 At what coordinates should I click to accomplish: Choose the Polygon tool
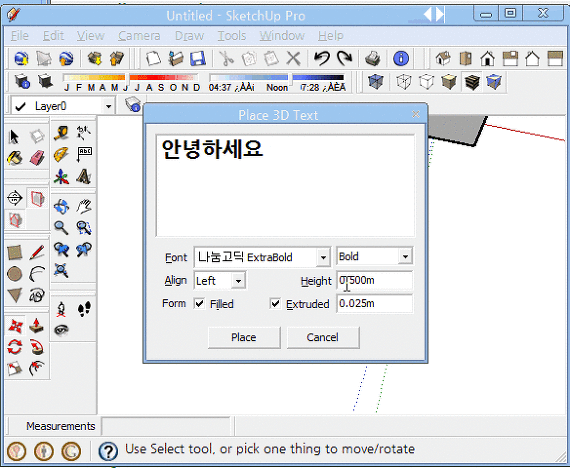click(15, 295)
